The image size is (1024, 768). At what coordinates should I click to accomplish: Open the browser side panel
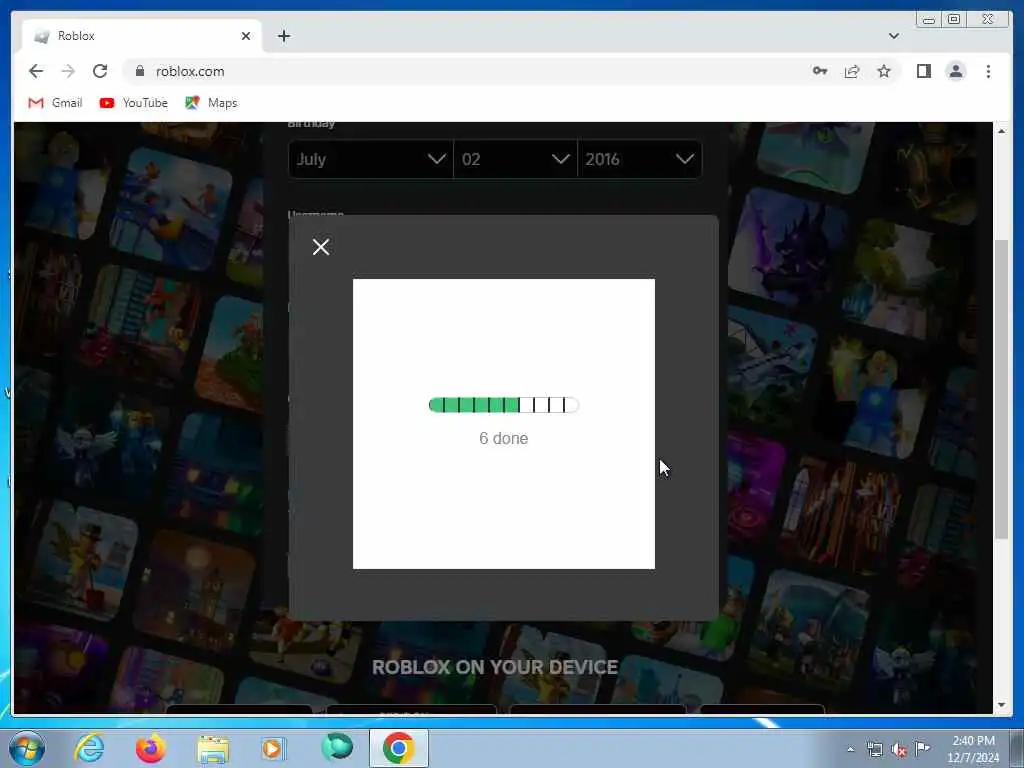(923, 71)
